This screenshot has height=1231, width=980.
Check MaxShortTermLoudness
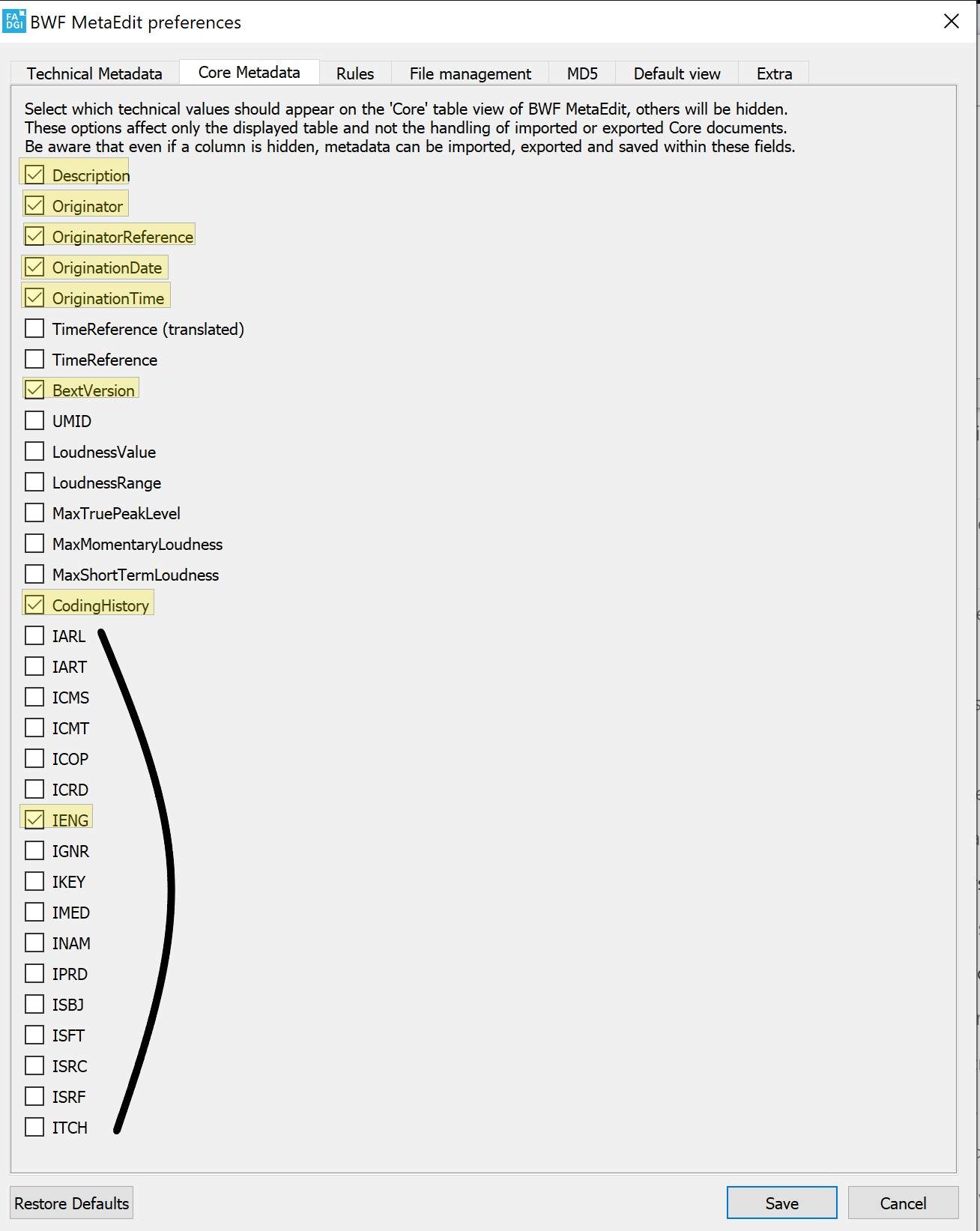coord(34,574)
